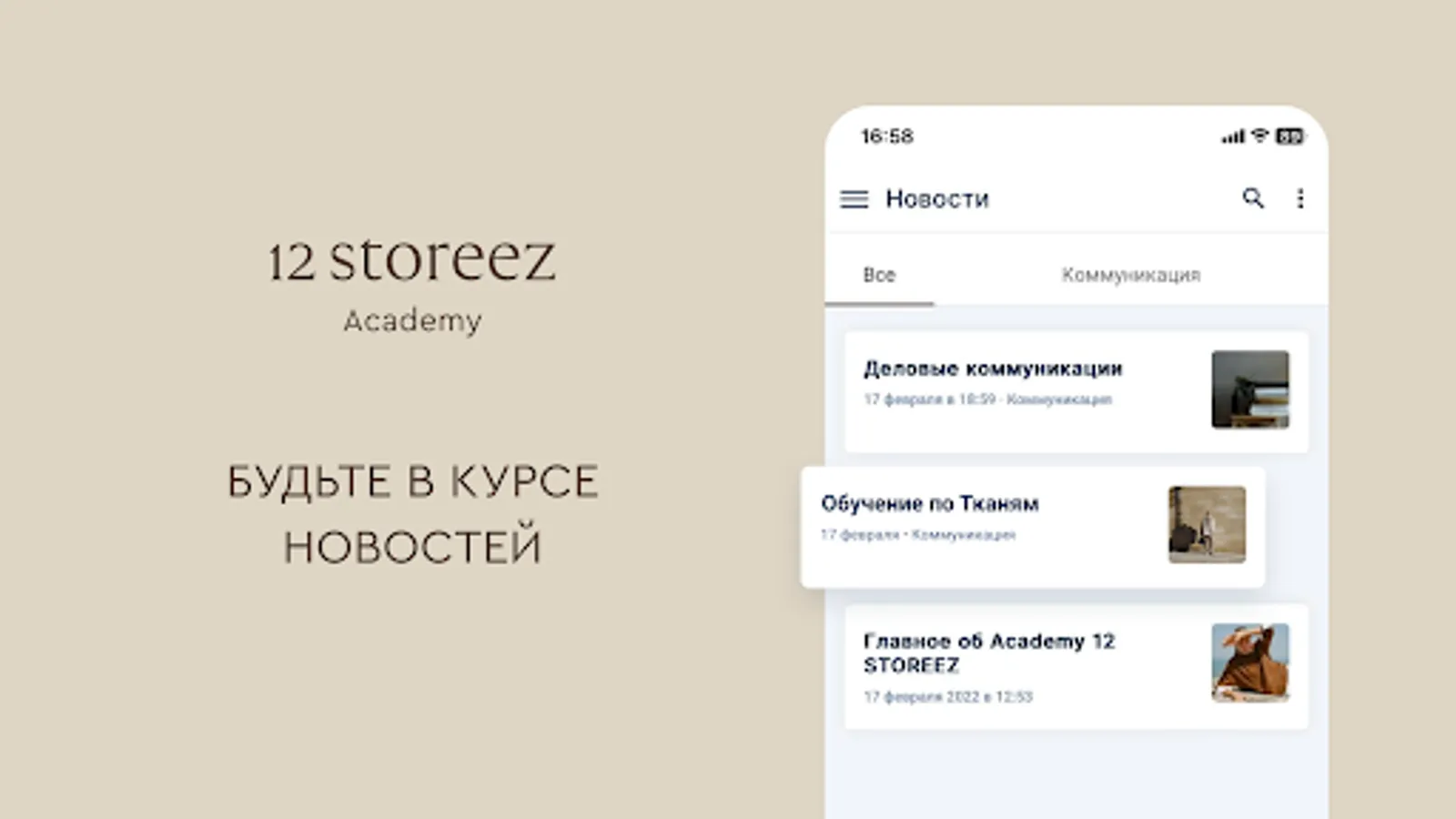Screen dimensions: 1456x819
Task: Click the 16:58 clock in status bar
Action: 887,136
